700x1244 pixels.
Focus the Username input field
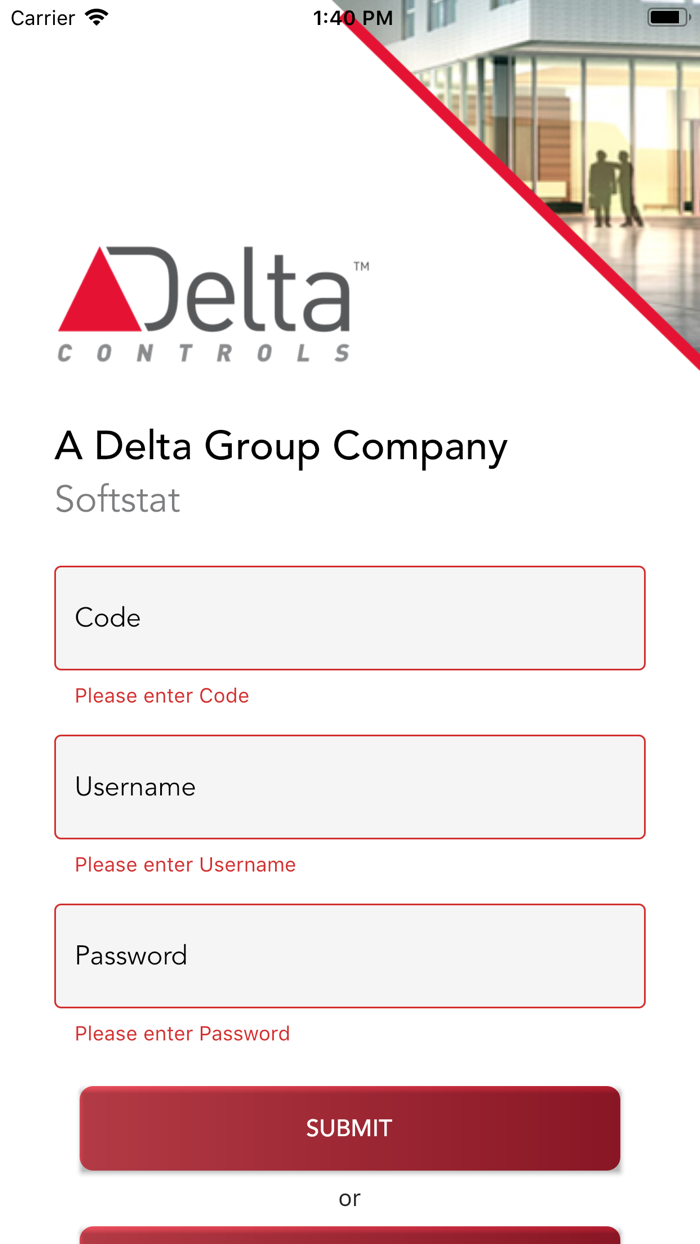[350, 787]
